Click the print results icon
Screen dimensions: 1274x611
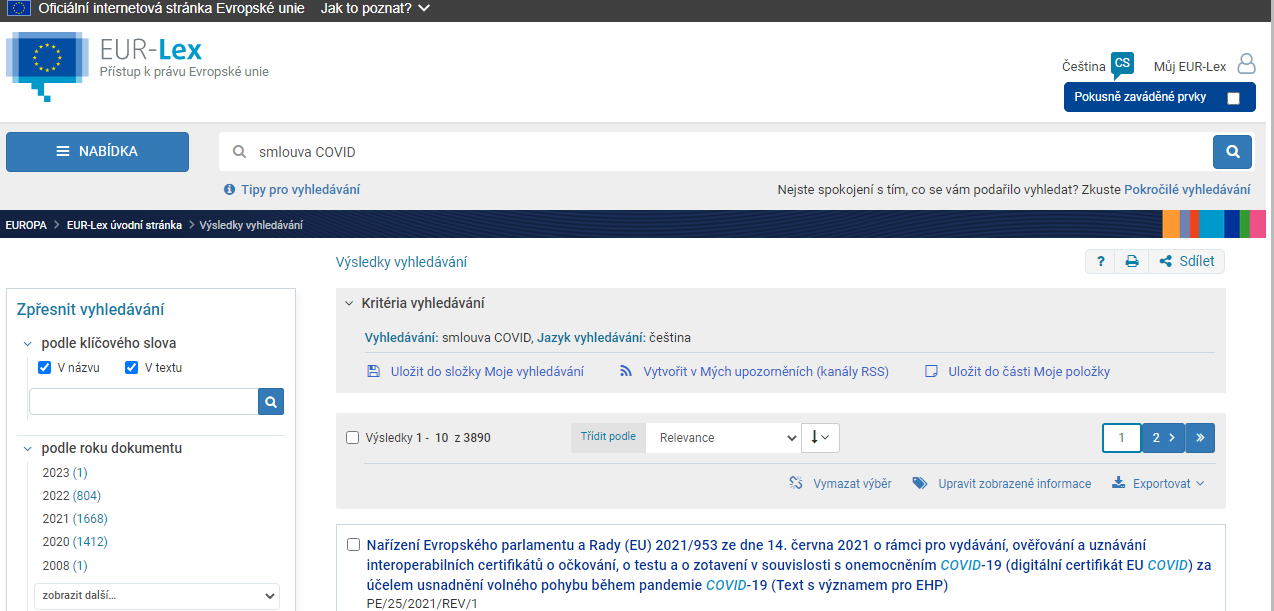[x=1131, y=262]
